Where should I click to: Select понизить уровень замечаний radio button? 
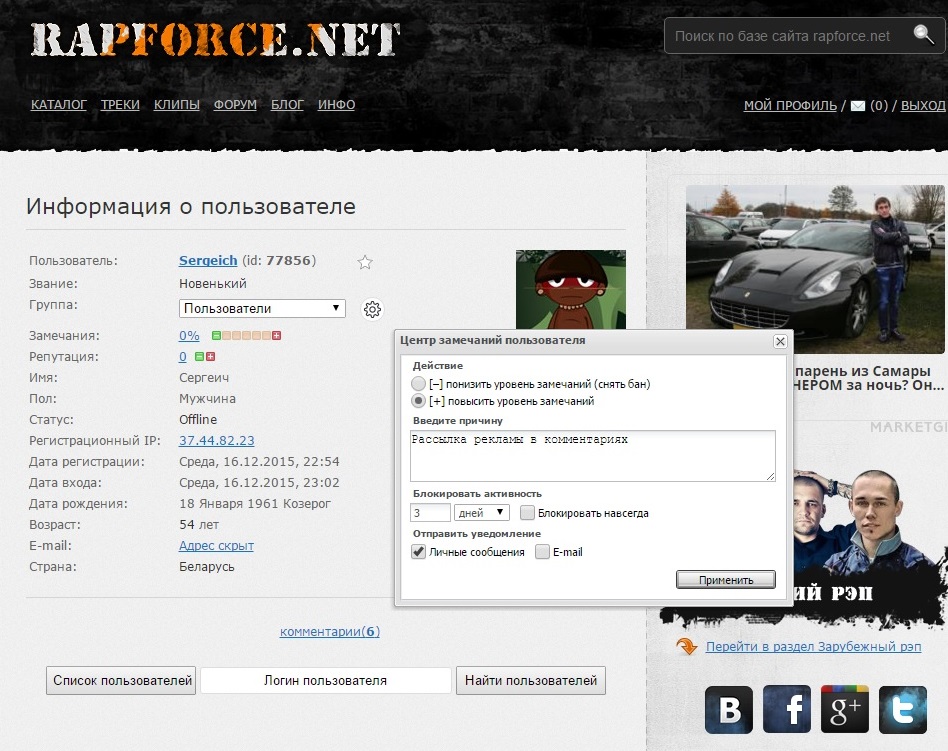(x=418, y=383)
